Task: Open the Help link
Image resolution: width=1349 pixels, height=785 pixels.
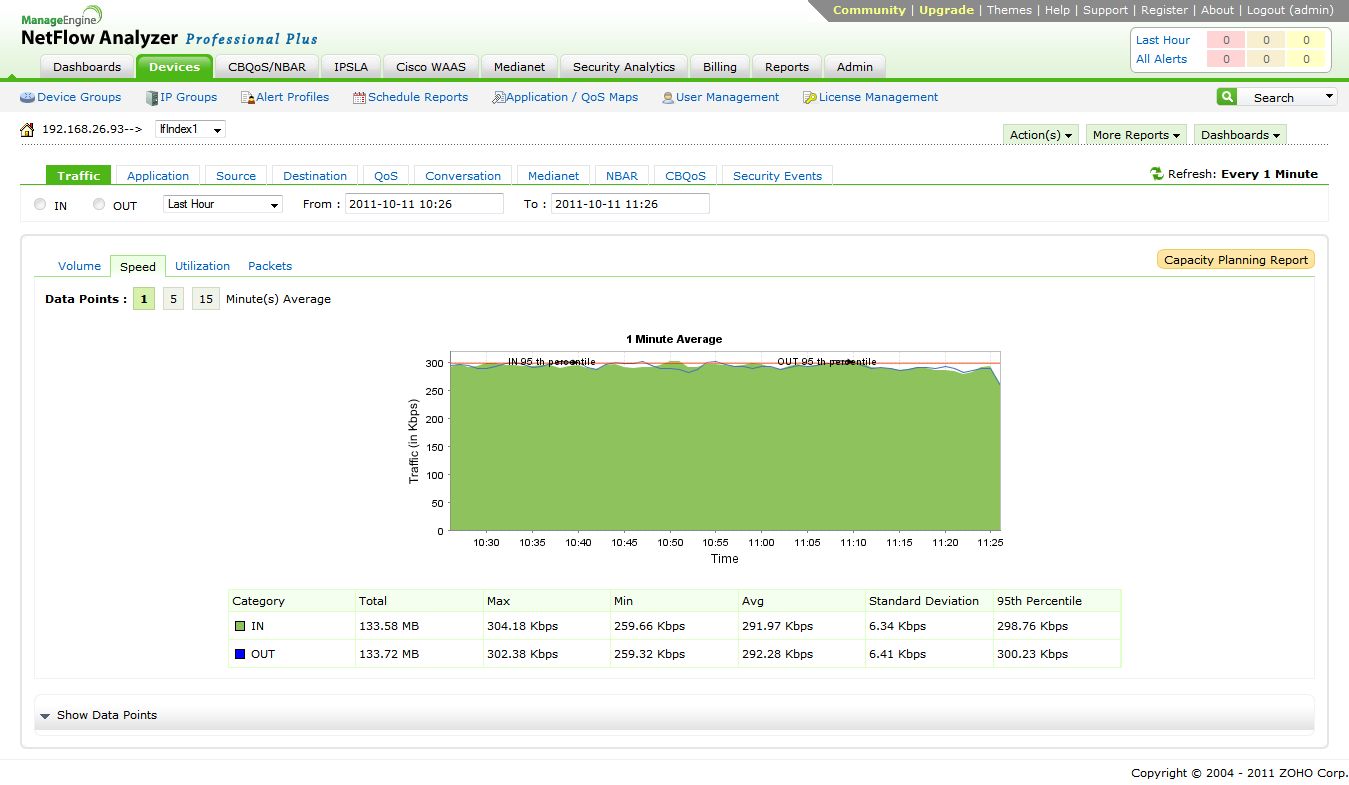Action: click(x=1057, y=10)
